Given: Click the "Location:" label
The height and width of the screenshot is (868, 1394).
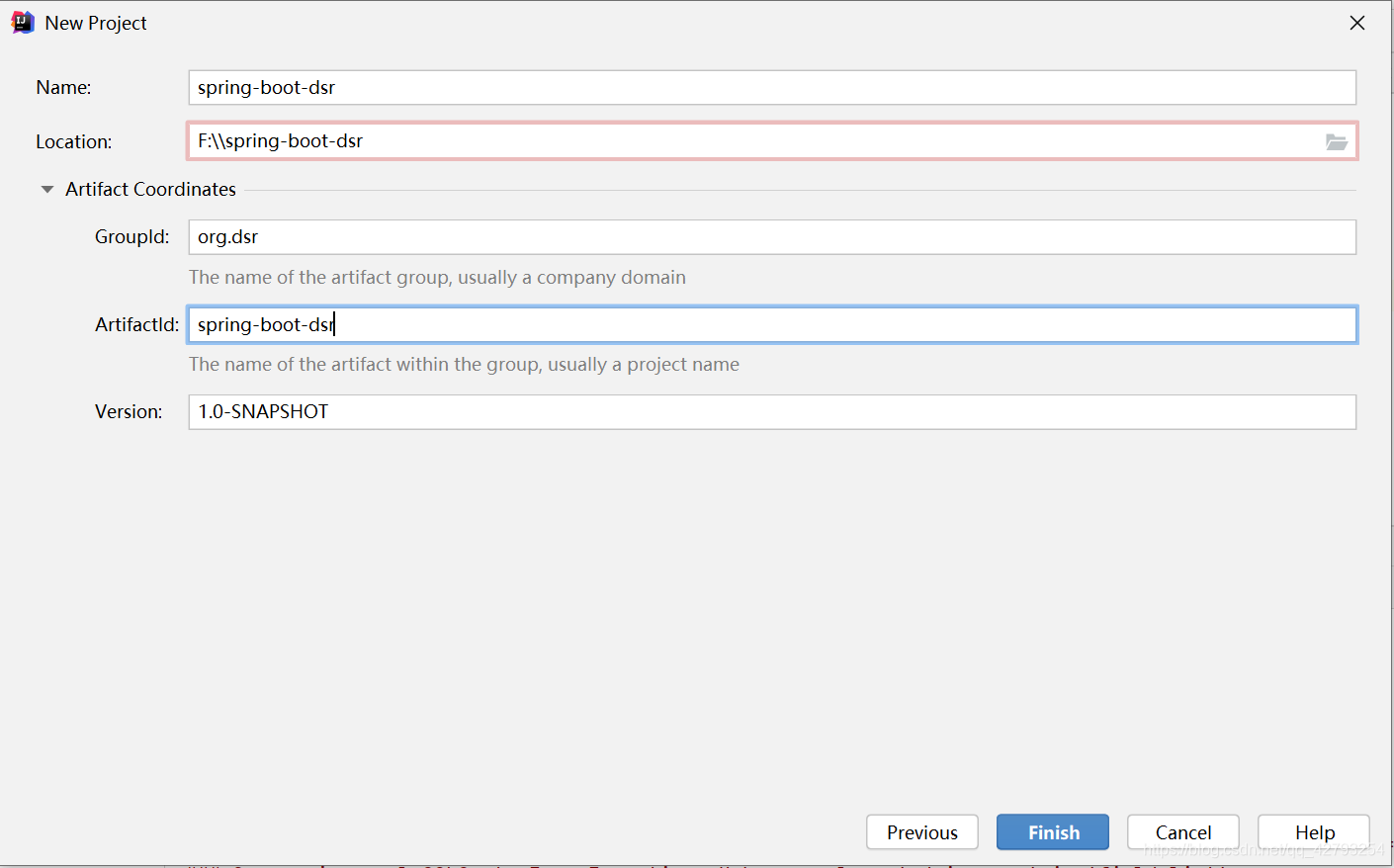Looking at the screenshot, I should pos(74,141).
